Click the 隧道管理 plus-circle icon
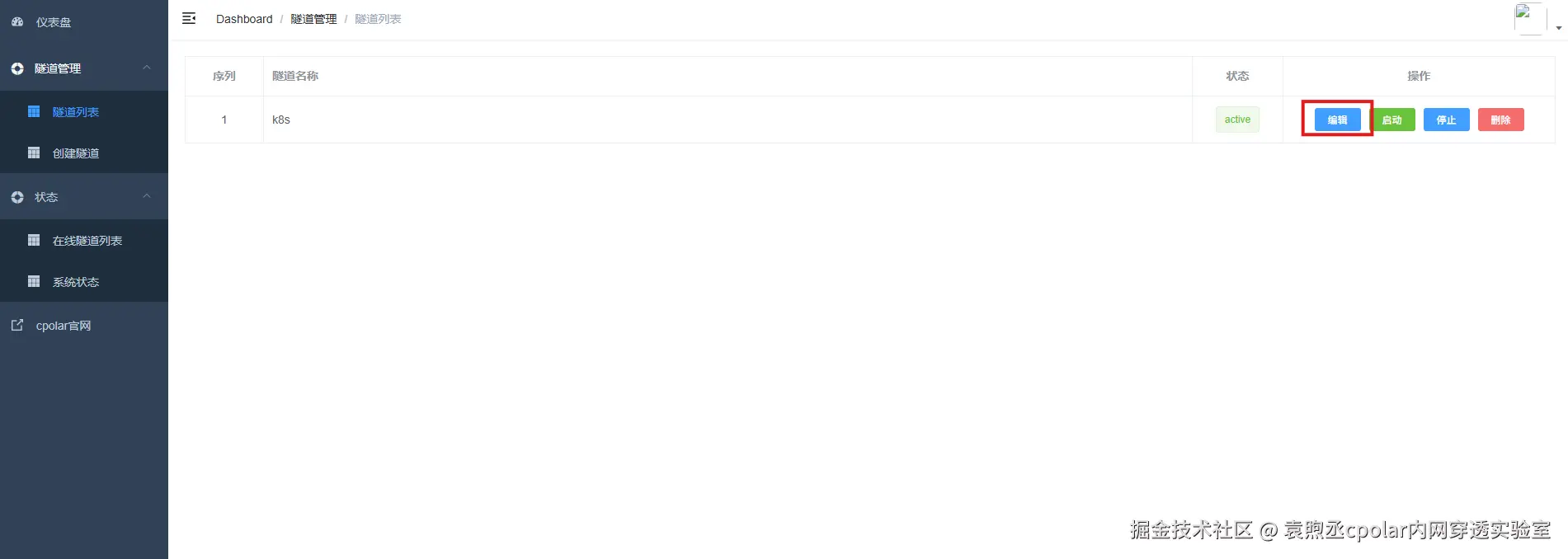 click(x=17, y=68)
